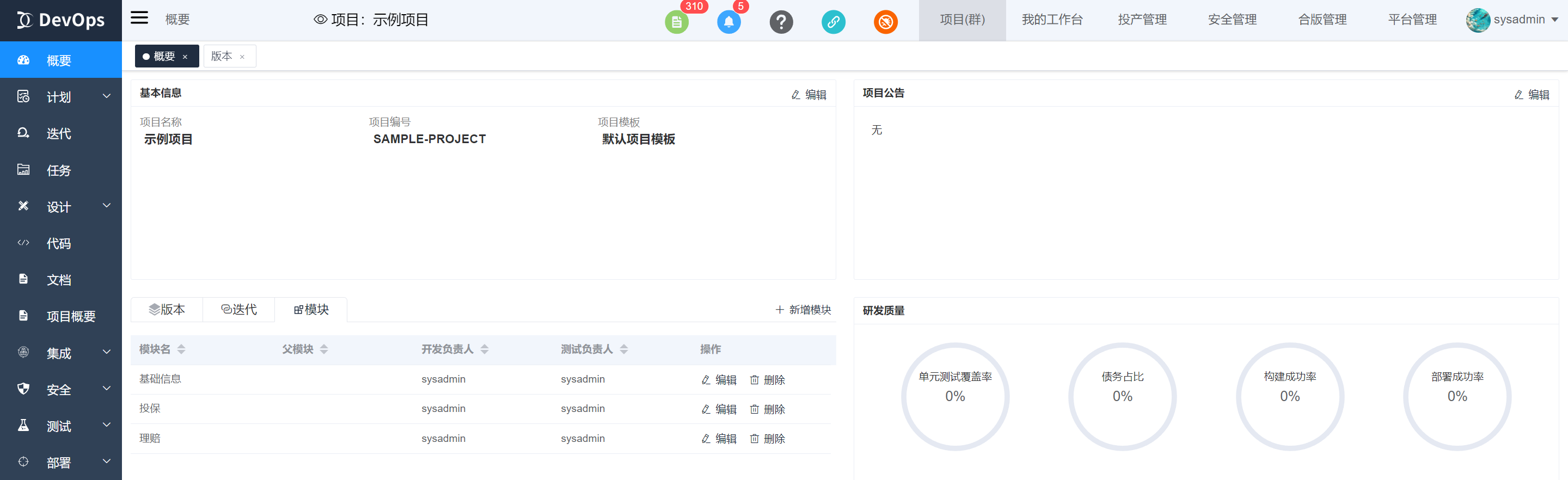This screenshot has width=1568, height=480.
Task: Toggle the hamburger menu to collapse sidebar
Action: (x=139, y=17)
